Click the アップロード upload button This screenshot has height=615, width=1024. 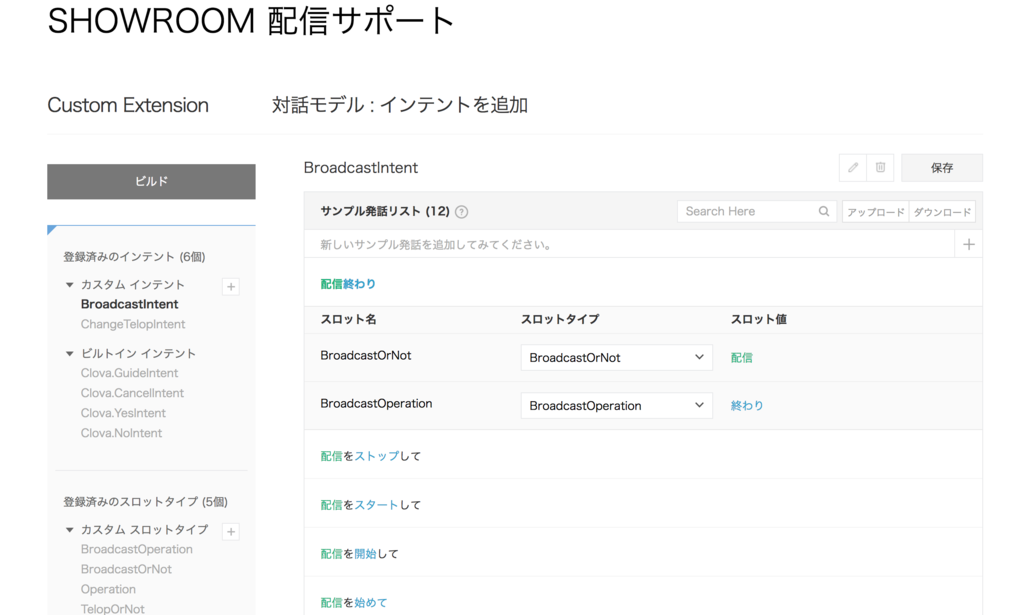(x=876, y=211)
